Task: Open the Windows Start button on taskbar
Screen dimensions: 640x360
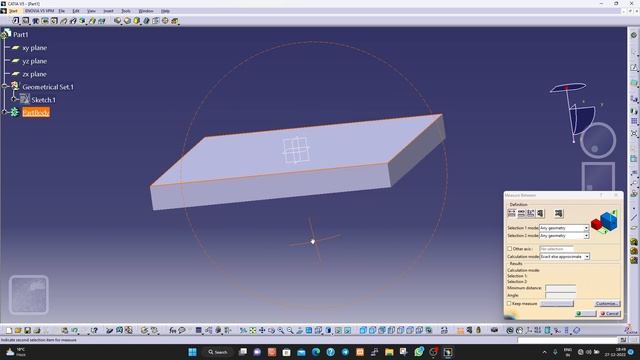Action: click(x=192, y=352)
